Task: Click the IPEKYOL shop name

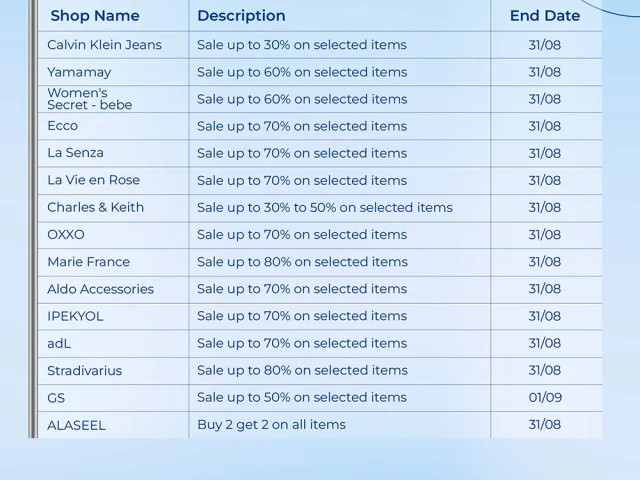Action: coord(75,316)
